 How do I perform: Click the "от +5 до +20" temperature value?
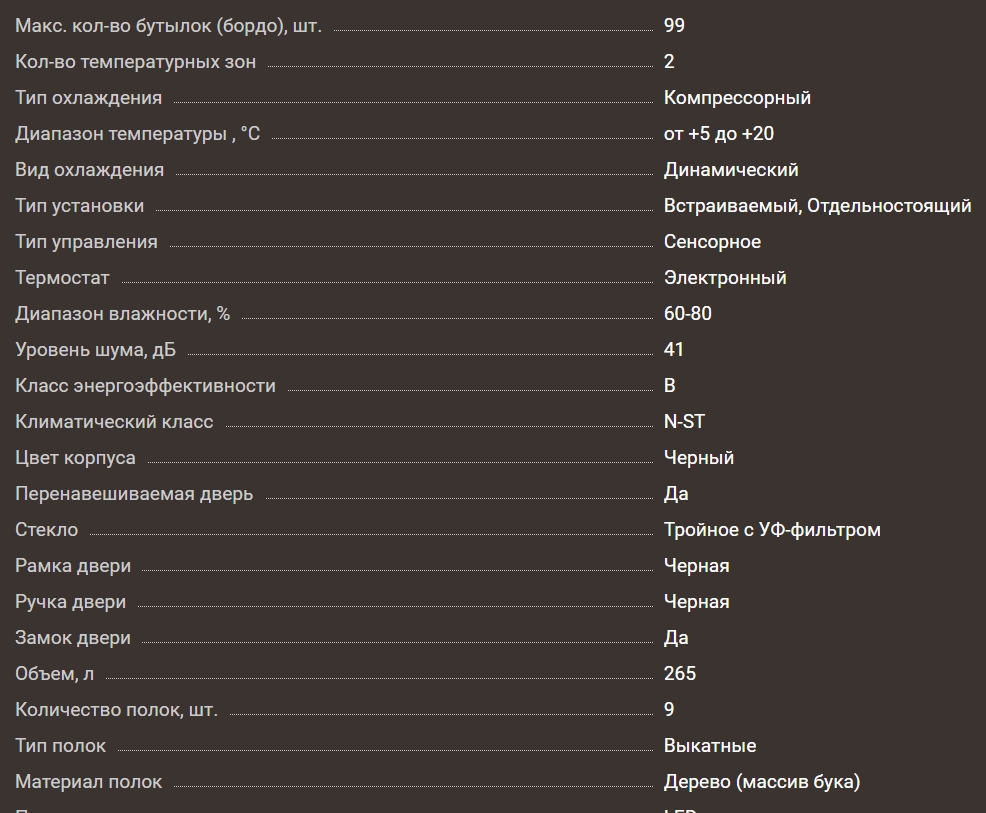(x=718, y=134)
